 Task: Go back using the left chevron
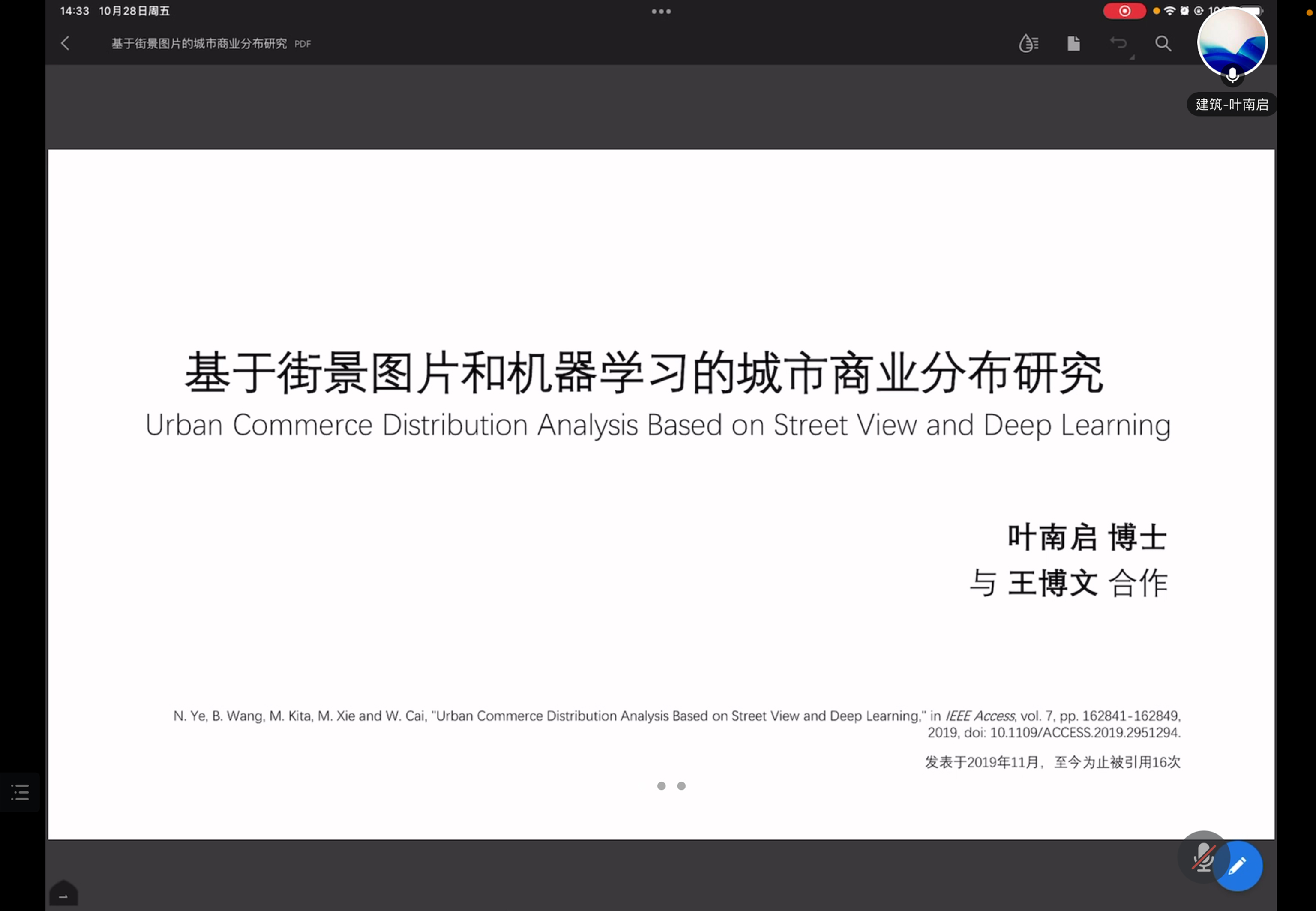click(x=65, y=43)
